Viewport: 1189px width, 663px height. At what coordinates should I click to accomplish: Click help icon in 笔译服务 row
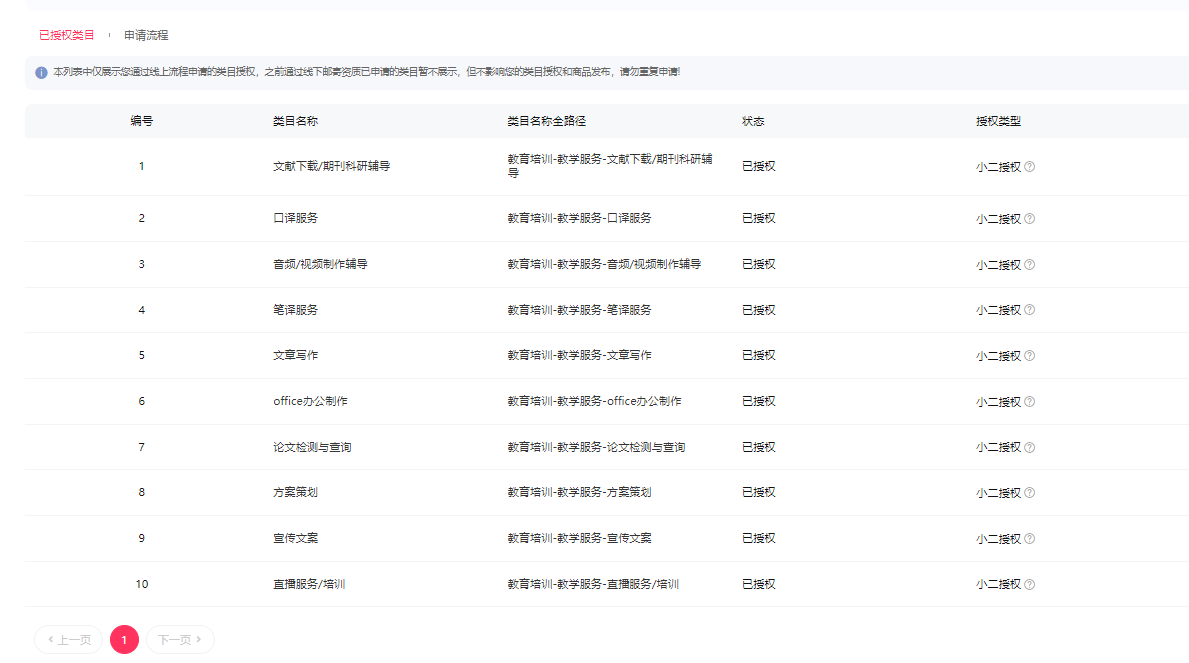click(1030, 310)
